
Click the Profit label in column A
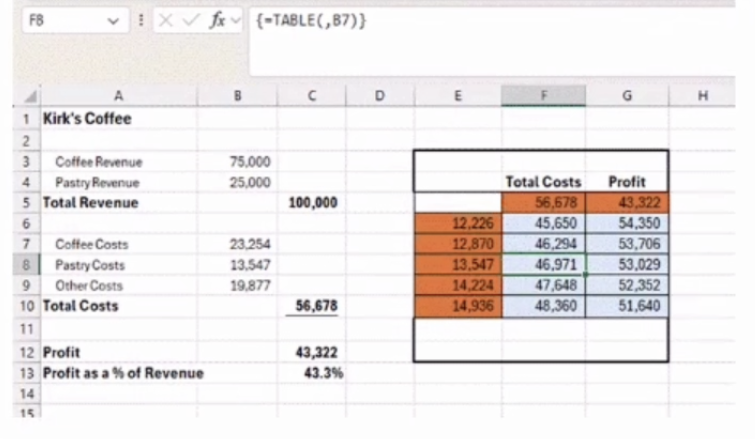click(61, 352)
